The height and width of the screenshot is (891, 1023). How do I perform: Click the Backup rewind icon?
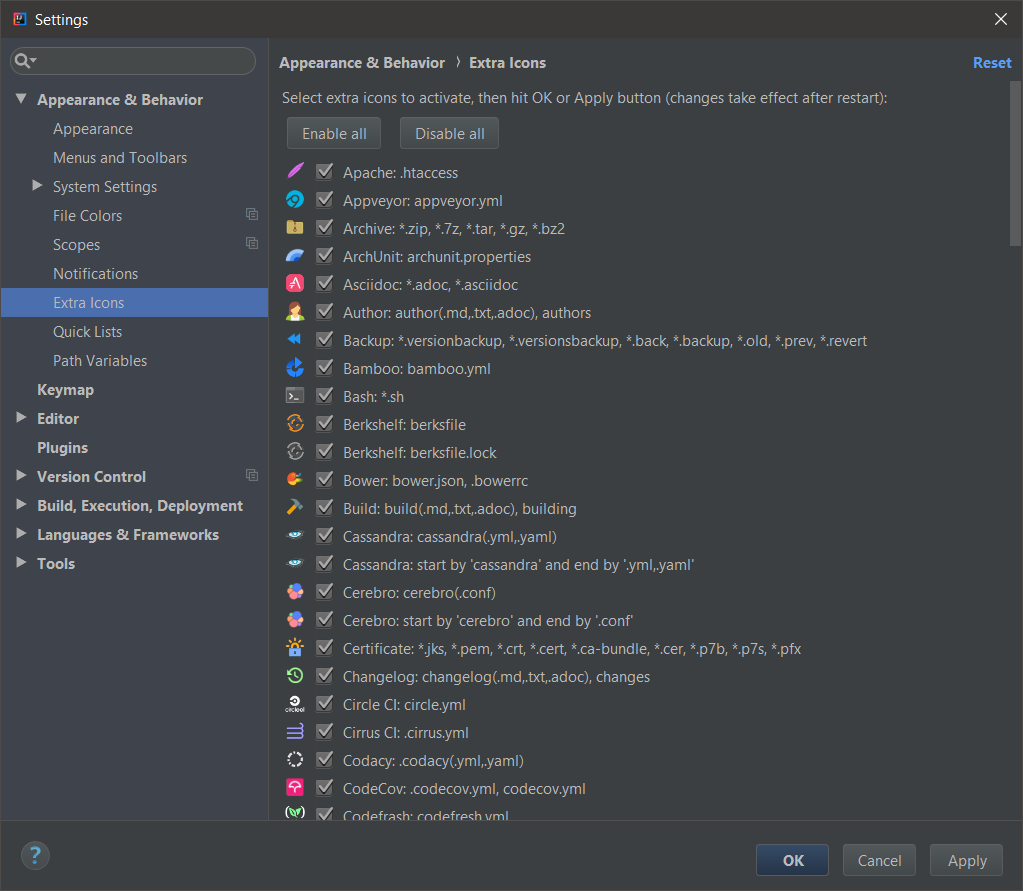(x=295, y=339)
